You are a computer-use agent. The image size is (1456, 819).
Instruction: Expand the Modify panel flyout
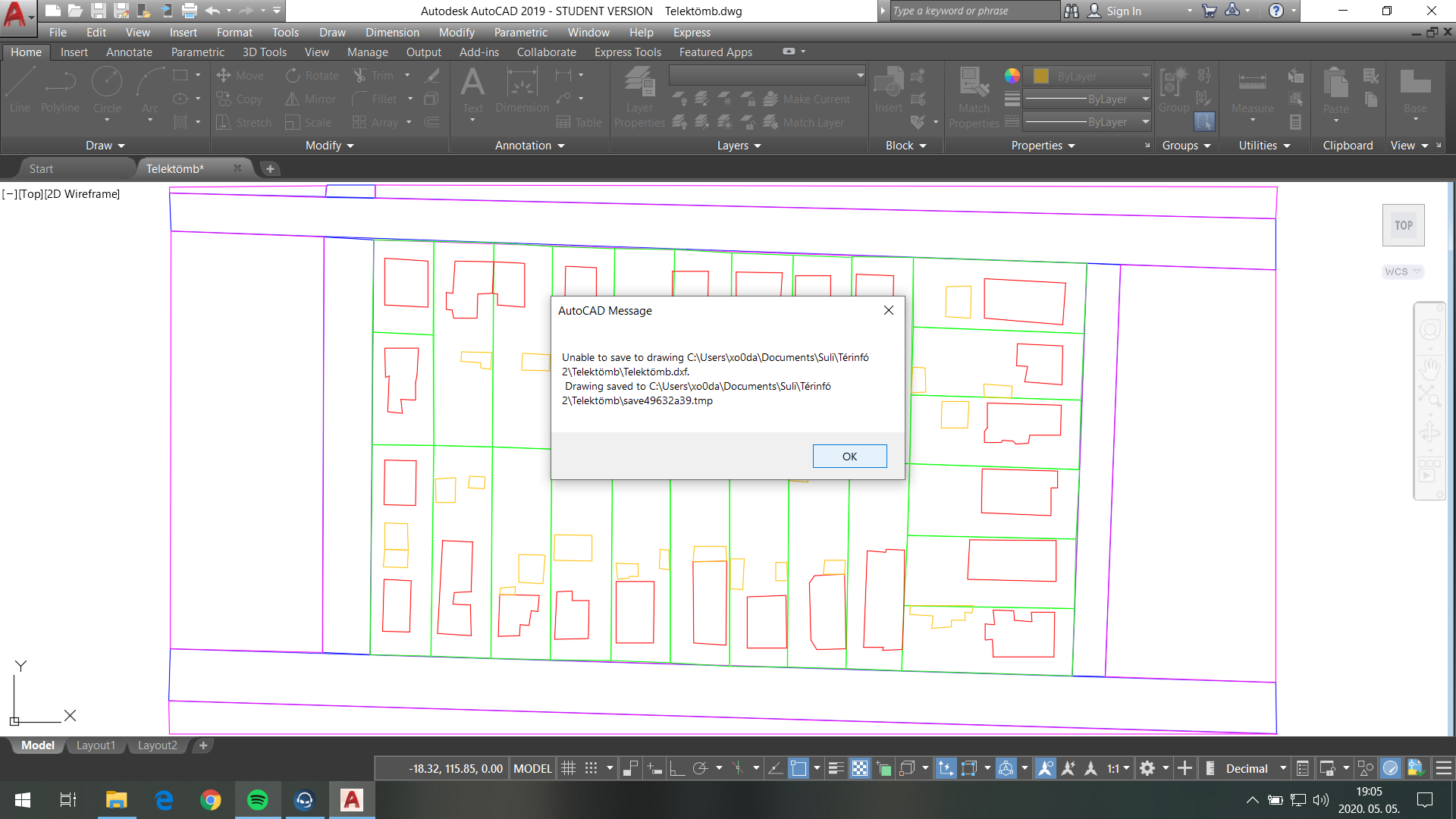coord(330,146)
